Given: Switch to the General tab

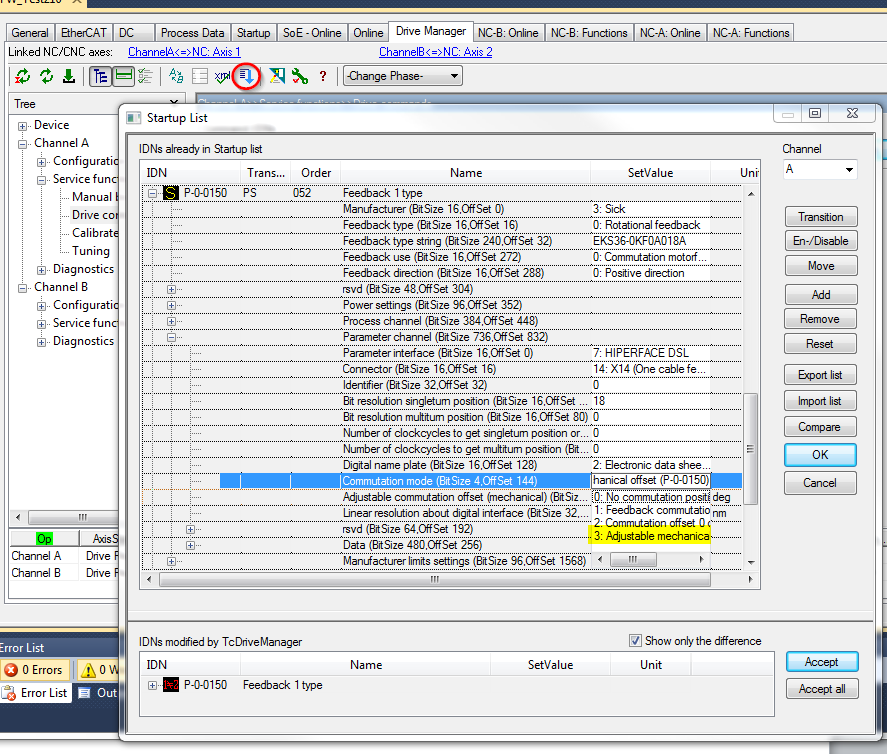Looking at the screenshot, I should click(30, 33).
